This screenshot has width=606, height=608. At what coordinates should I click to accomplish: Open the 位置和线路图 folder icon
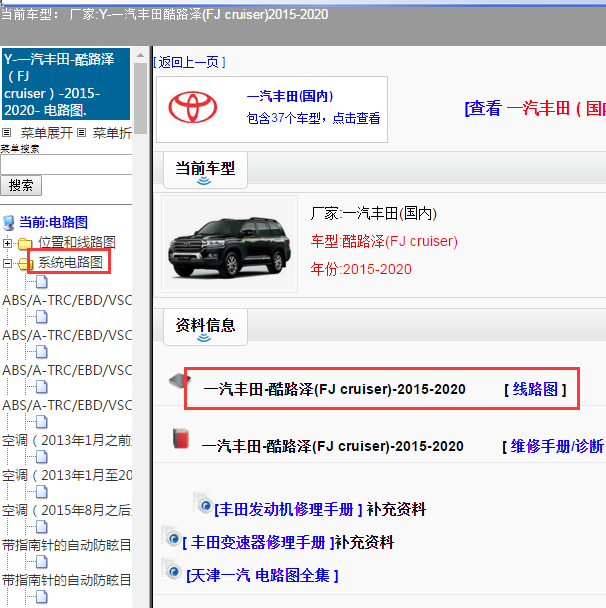tap(25, 244)
